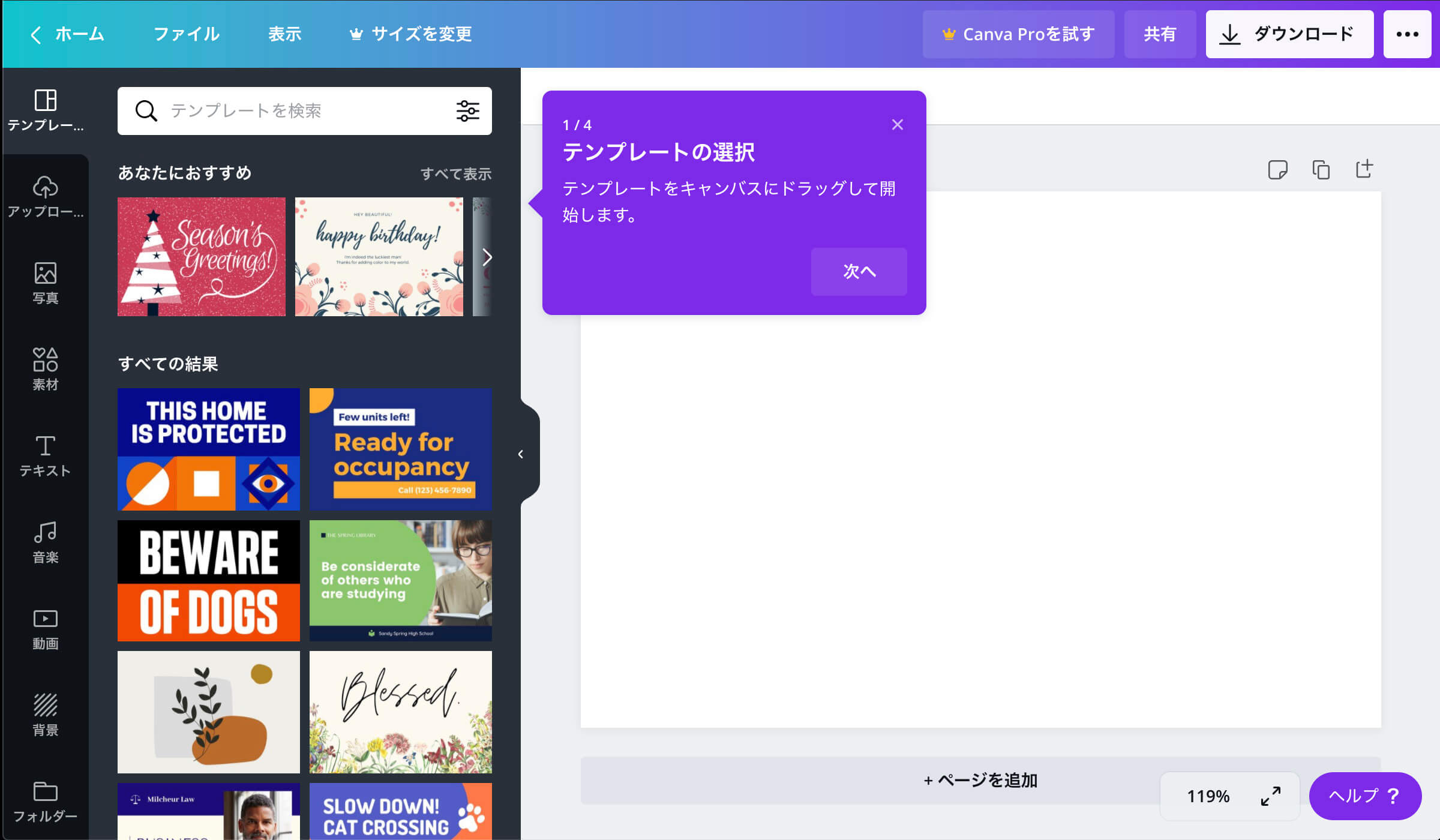Open ファイル menu in top bar

[187, 35]
